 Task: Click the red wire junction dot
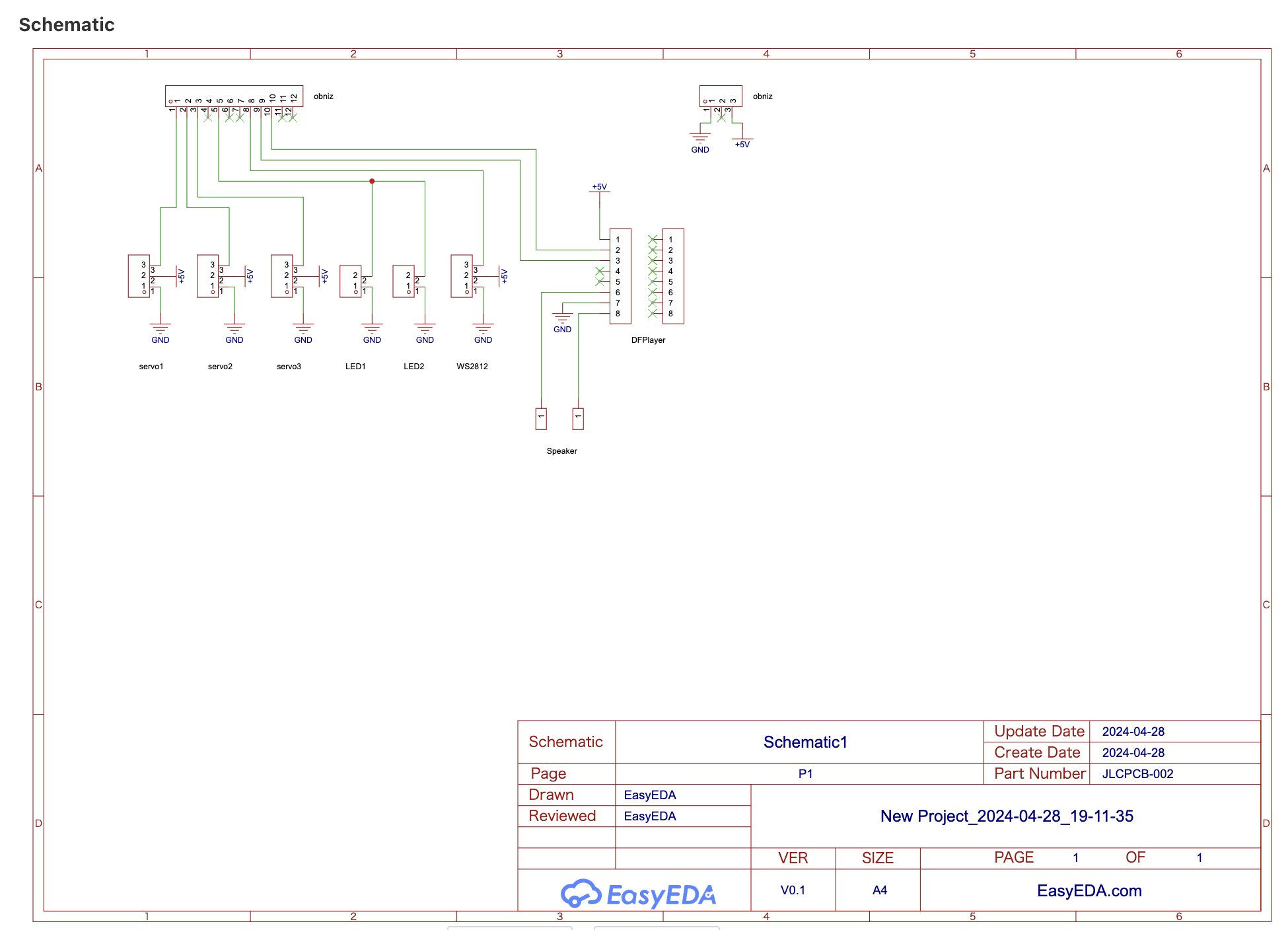[372, 181]
